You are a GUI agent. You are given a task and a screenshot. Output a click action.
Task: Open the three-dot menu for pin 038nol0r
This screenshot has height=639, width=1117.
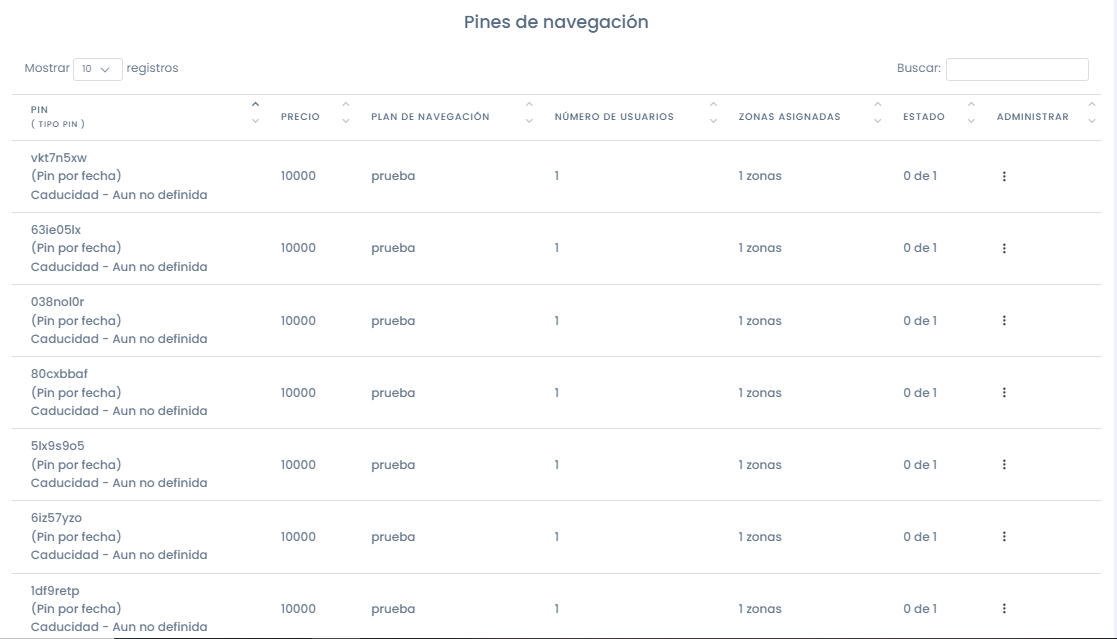[1004, 321]
